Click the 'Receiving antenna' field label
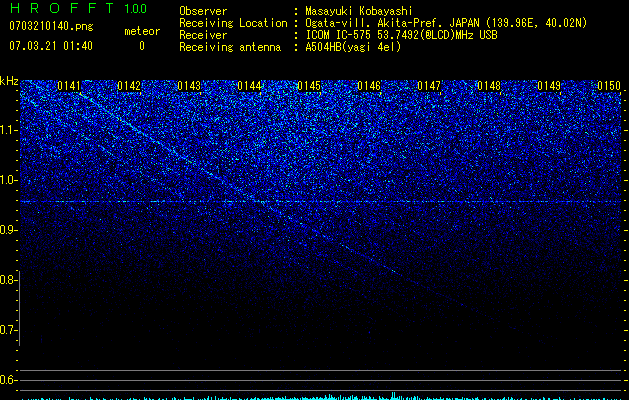Screen dimensions: 629x400 coord(230,47)
